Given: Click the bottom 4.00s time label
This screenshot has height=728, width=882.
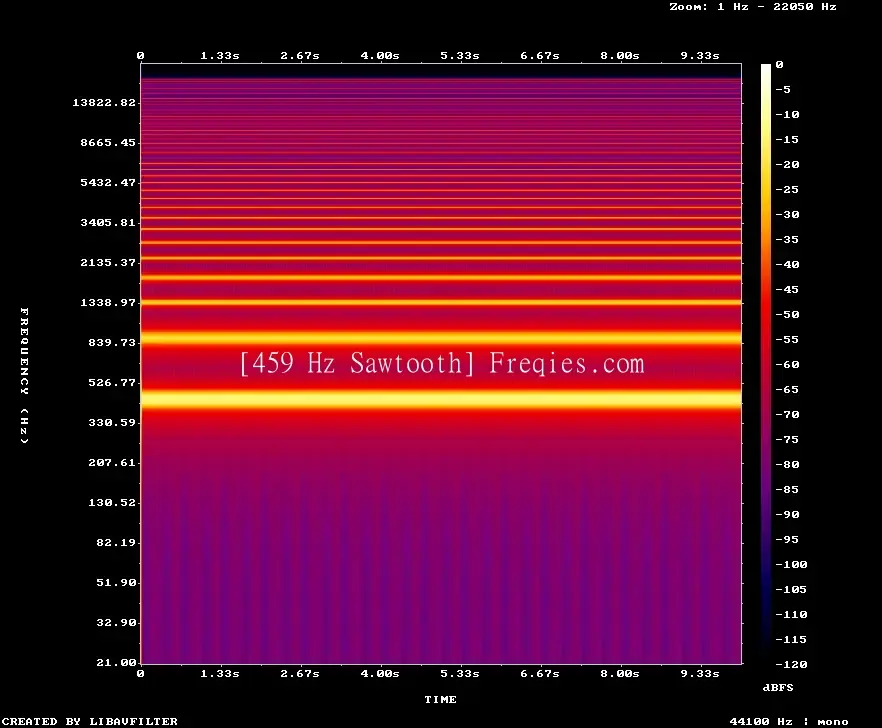Looking at the screenshot, I should [380, 673].
